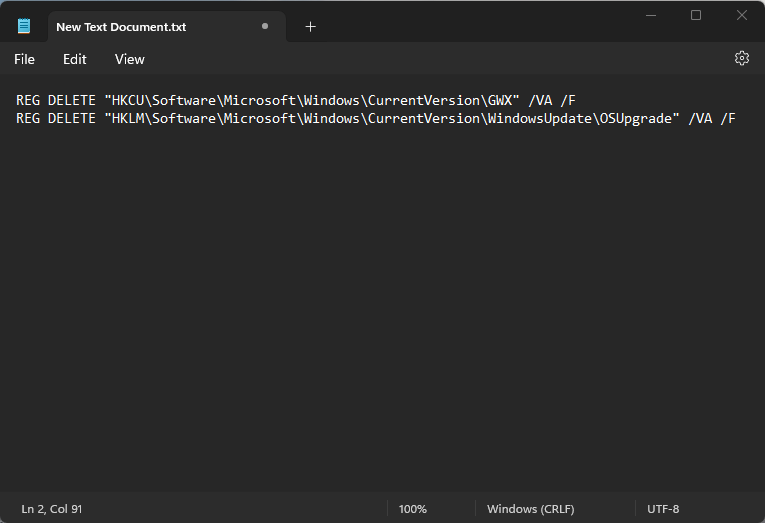Open the Edit menu
This screenshot has height=523, width=765.
75,59
